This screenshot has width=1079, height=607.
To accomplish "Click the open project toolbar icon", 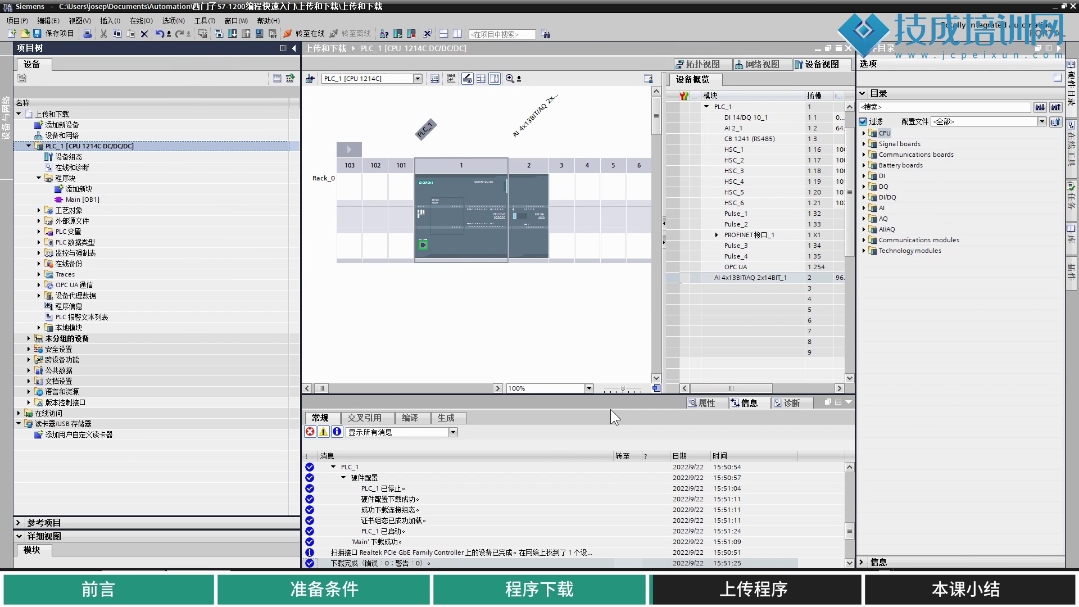I will (x=25, y=34).
